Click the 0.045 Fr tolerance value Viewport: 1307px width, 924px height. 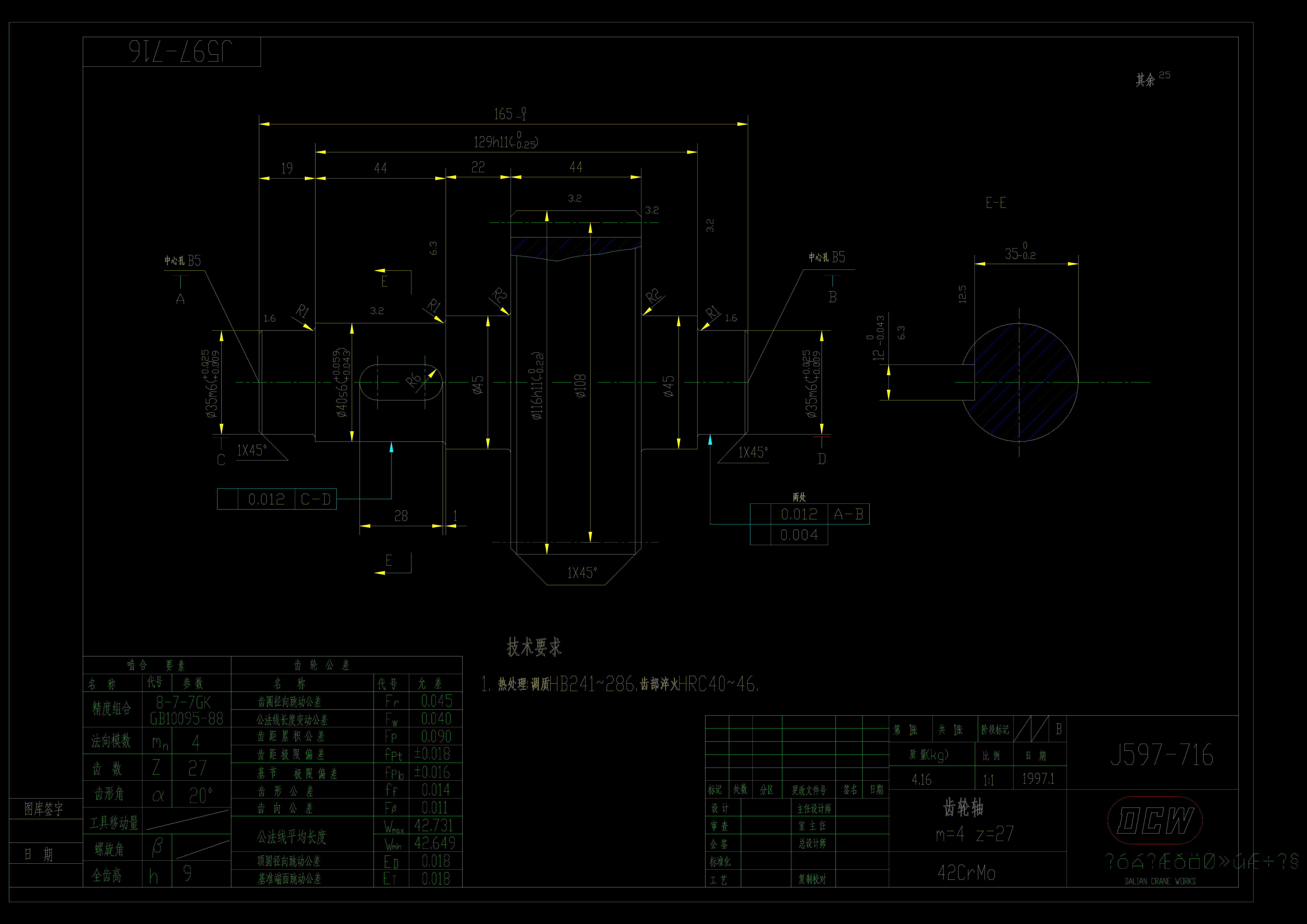click(437, 701)
